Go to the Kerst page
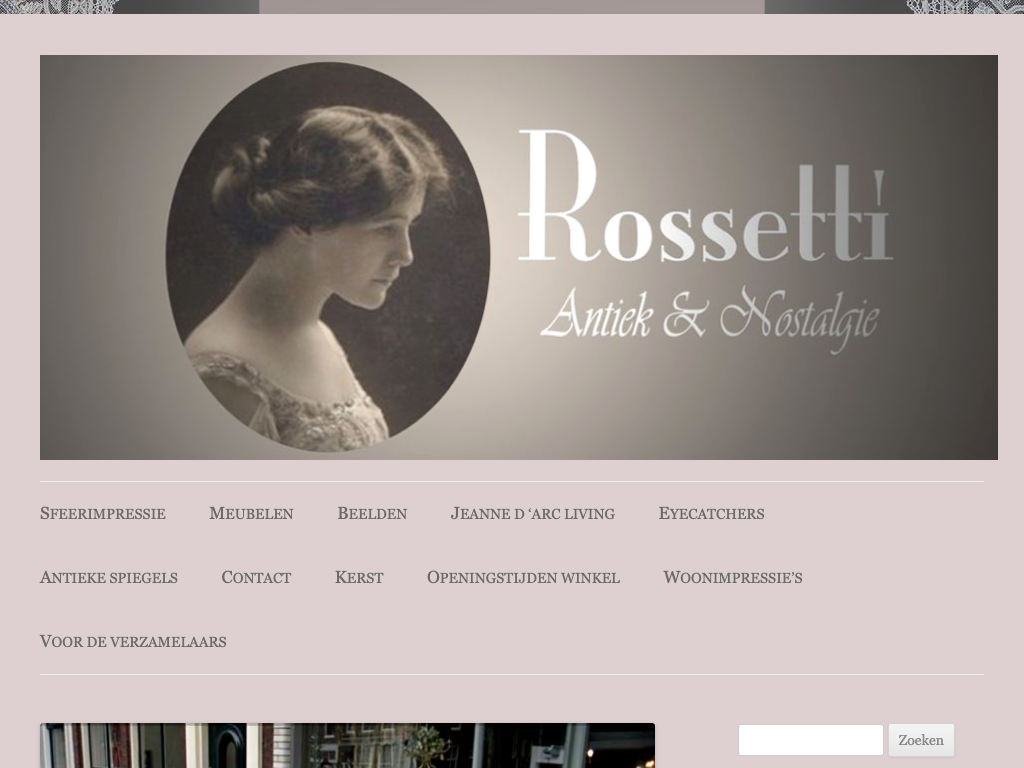 pos(359,577)
